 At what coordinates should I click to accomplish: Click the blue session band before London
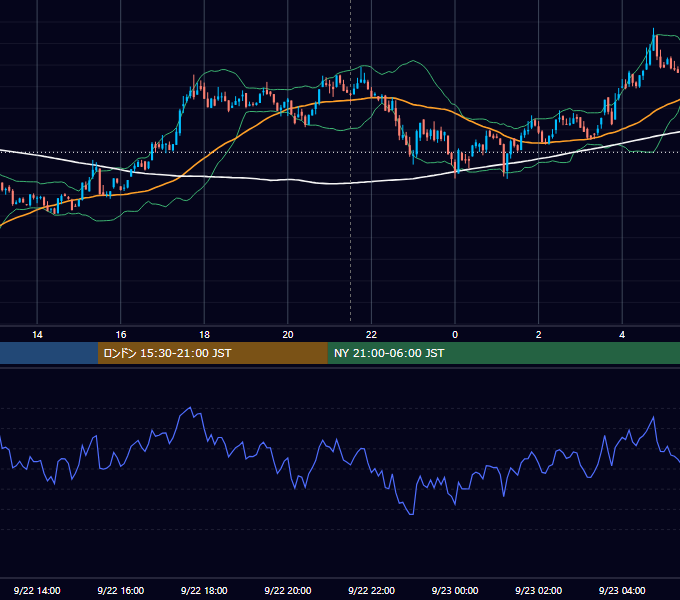click(x=49, y=353)
